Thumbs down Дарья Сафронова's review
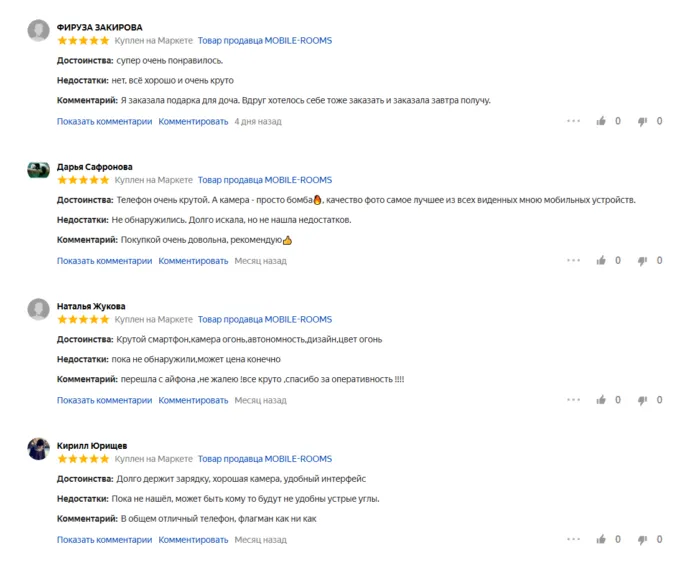Image resolution: width=680 pixels, height=564 pixels. pyautogui.click(x=643, y=262)
